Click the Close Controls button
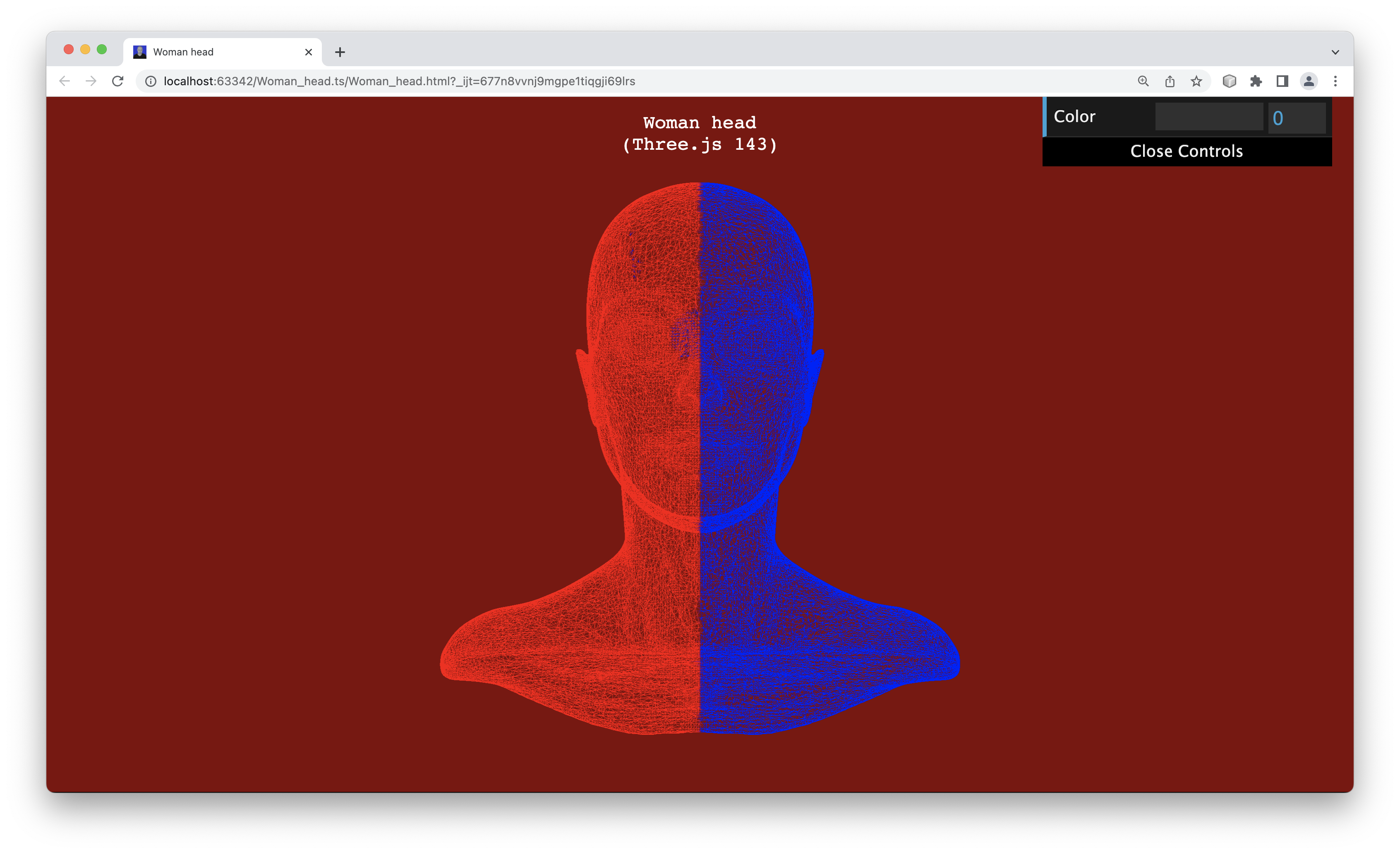This screenshot has height=854, width=1400. (1187, 151)
